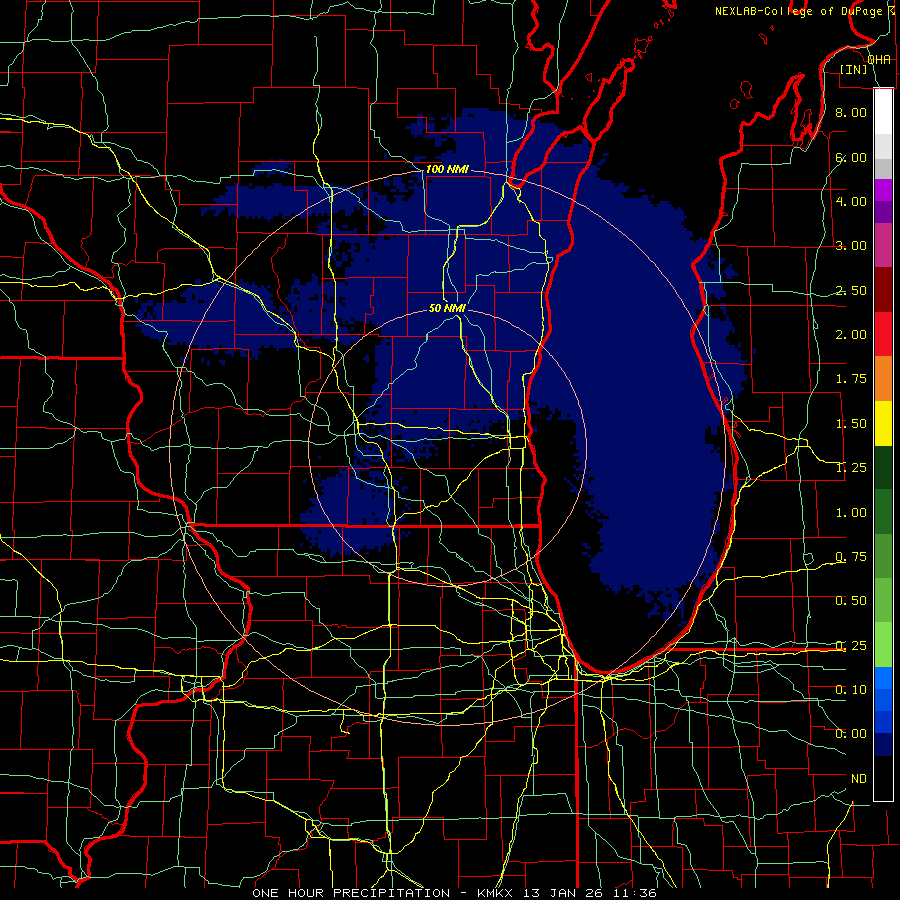Pick the yellow swatch beside 1.50

883,423
